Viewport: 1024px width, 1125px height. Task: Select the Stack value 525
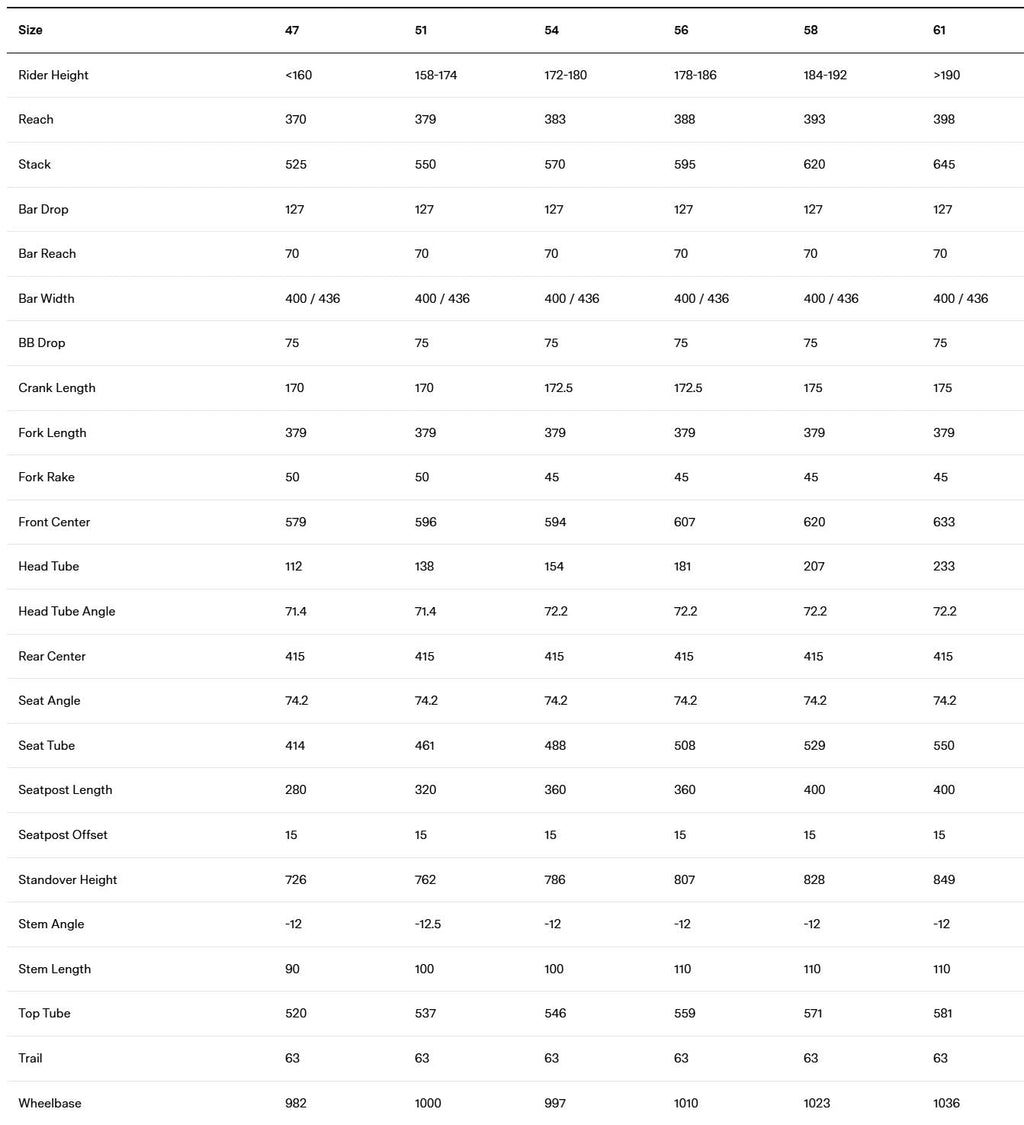295,164
